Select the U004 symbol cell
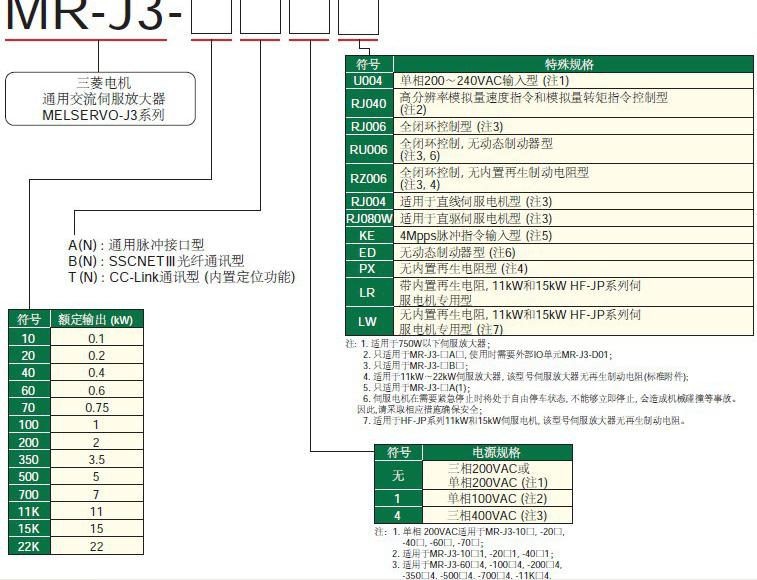This screenshot has width=757, height=580. coord(369,80)
